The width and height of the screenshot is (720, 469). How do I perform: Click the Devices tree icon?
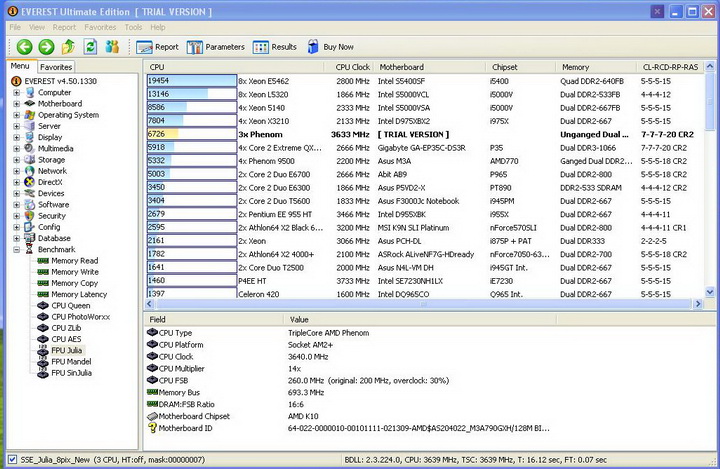[x=29, y=193]
